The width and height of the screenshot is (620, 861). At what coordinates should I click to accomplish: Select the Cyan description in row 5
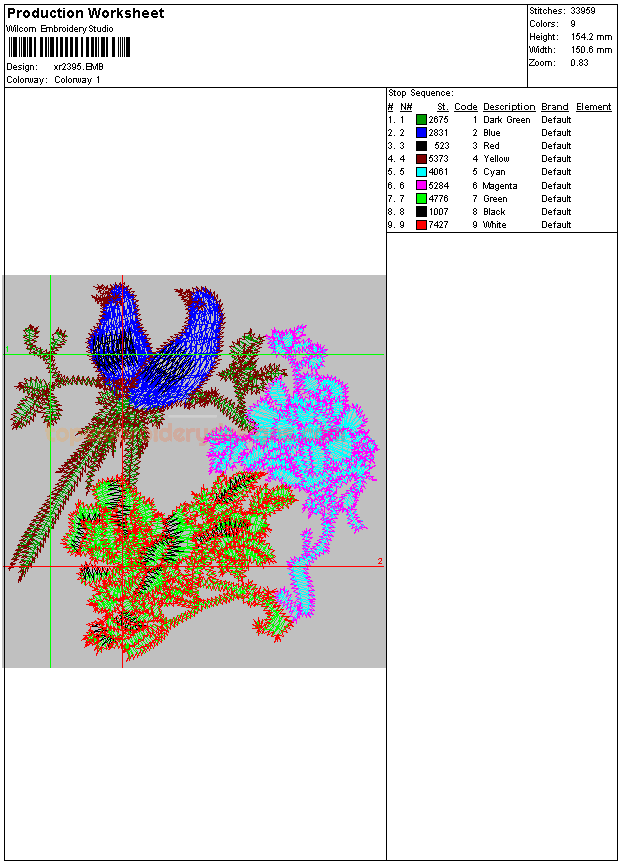(494, 172)
